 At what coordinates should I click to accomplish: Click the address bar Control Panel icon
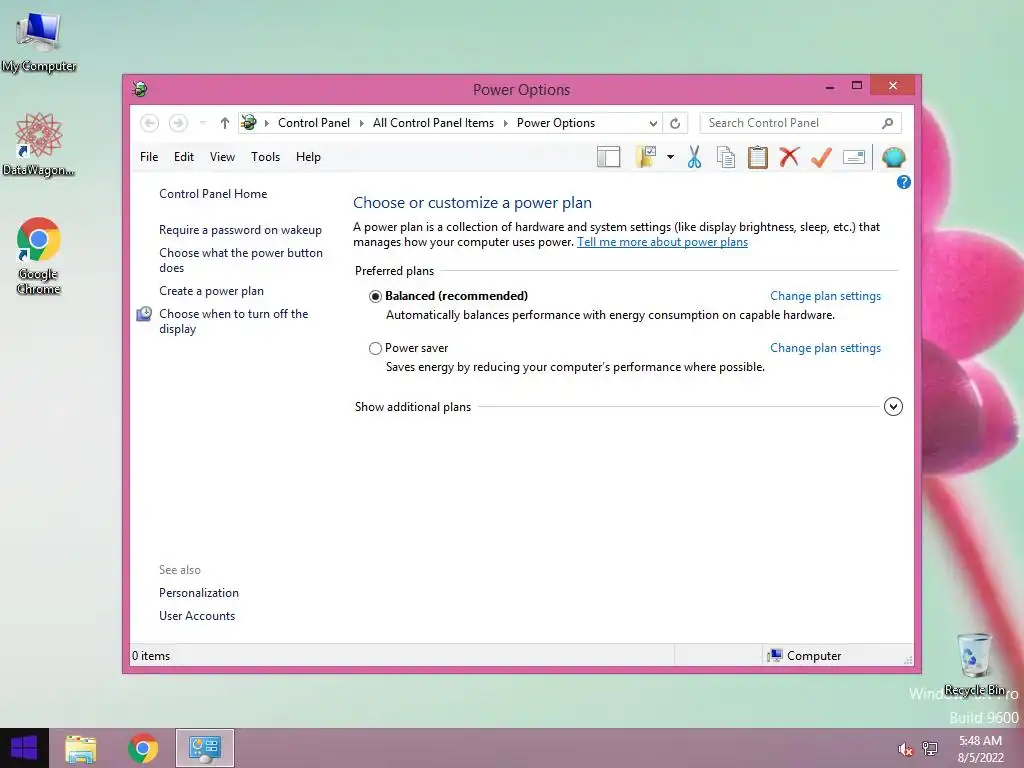tap(249, 122)
